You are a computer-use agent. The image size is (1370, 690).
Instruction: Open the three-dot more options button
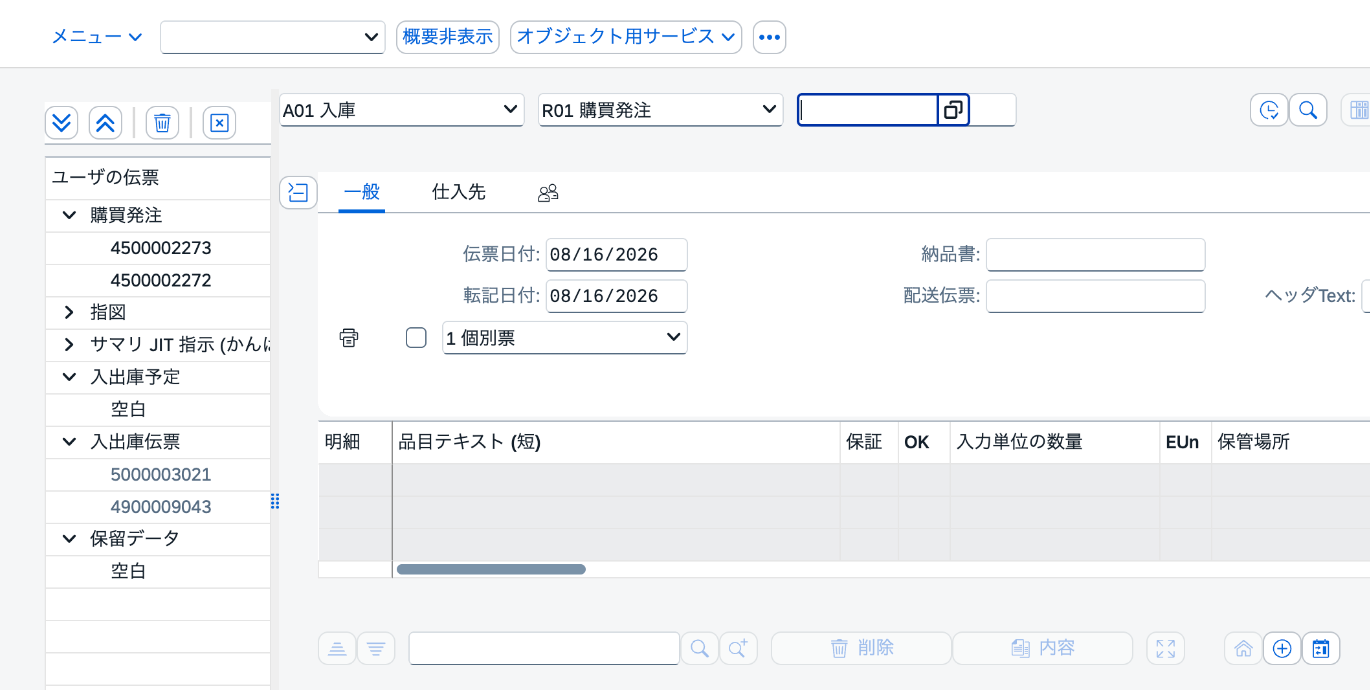click(x=769, y=37)
